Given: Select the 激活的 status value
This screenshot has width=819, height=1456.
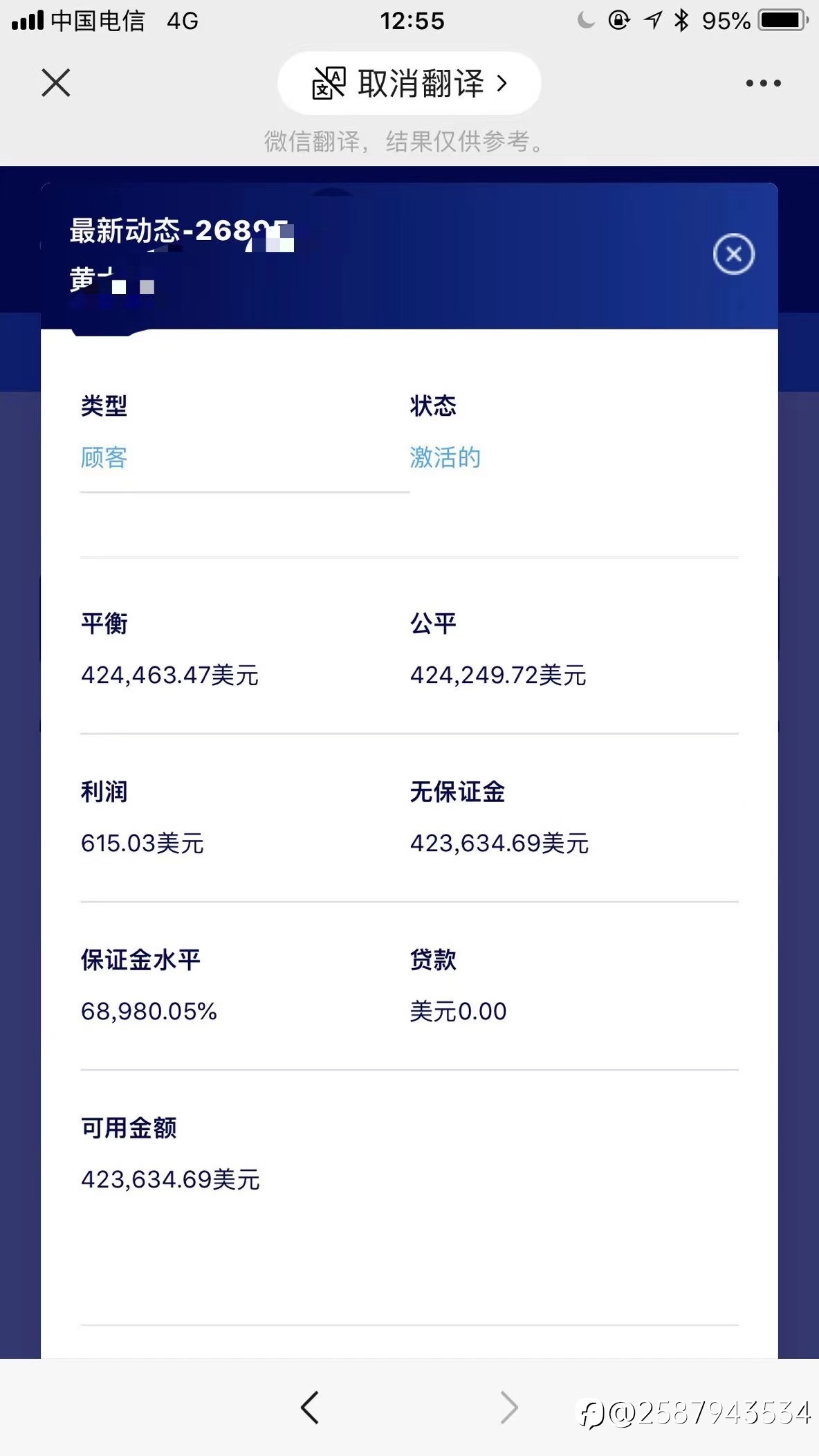Looking at the screenshot, I should tap(445, 457).
